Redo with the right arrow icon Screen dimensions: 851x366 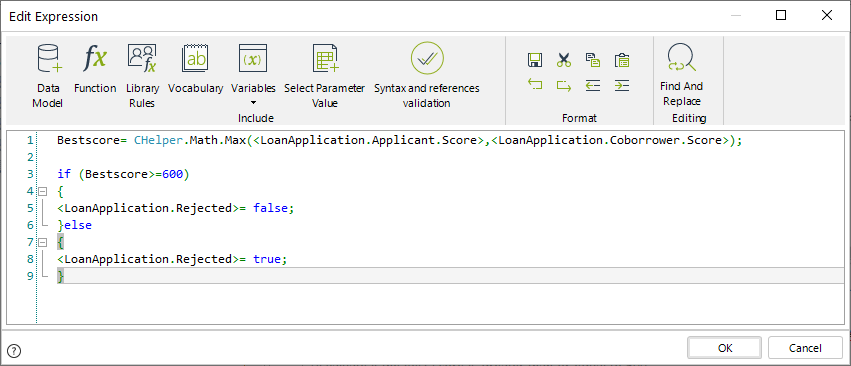564,85
